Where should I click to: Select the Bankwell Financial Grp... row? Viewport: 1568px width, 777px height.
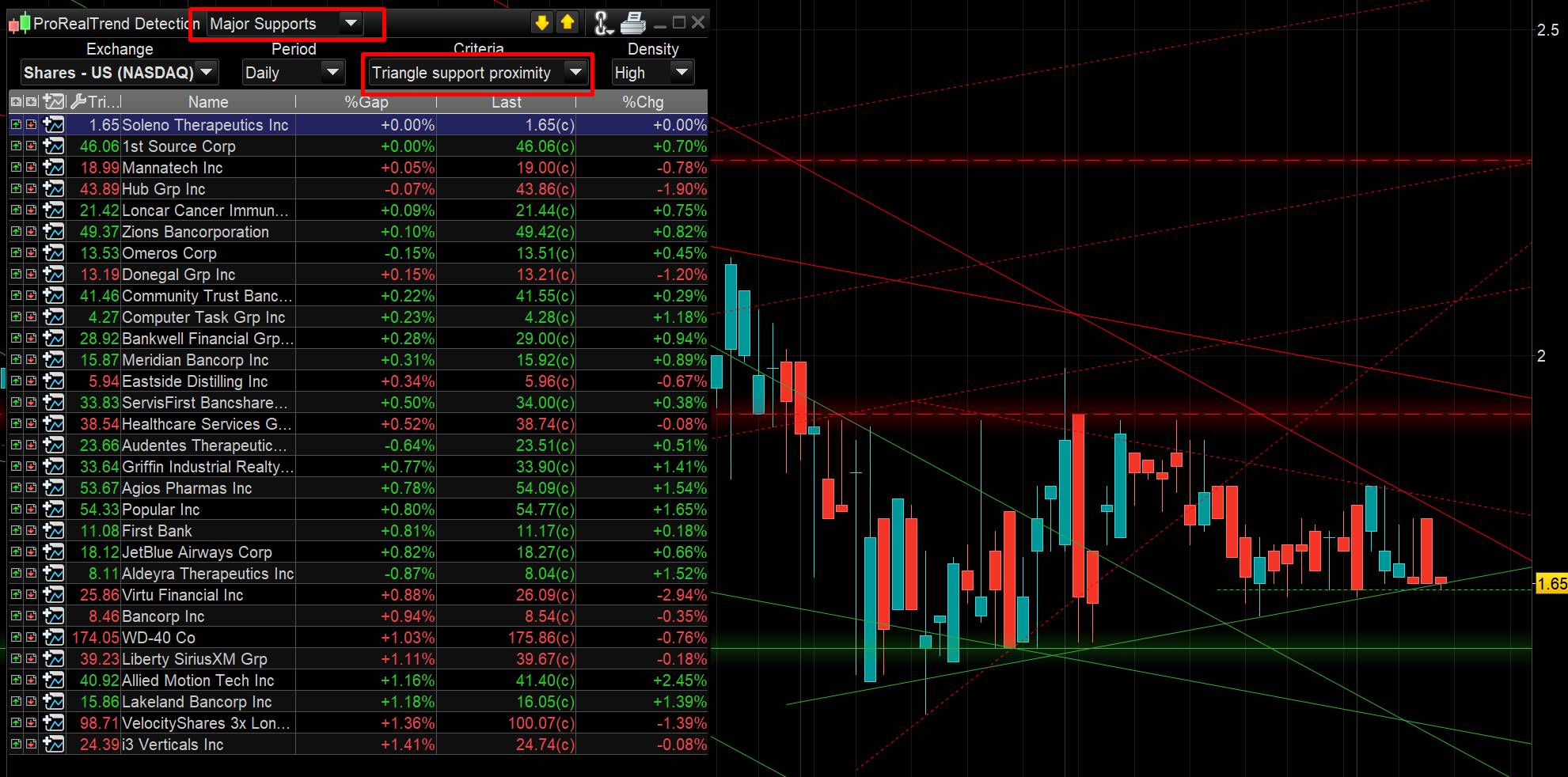pyautogui.click(x=358, y=339)
